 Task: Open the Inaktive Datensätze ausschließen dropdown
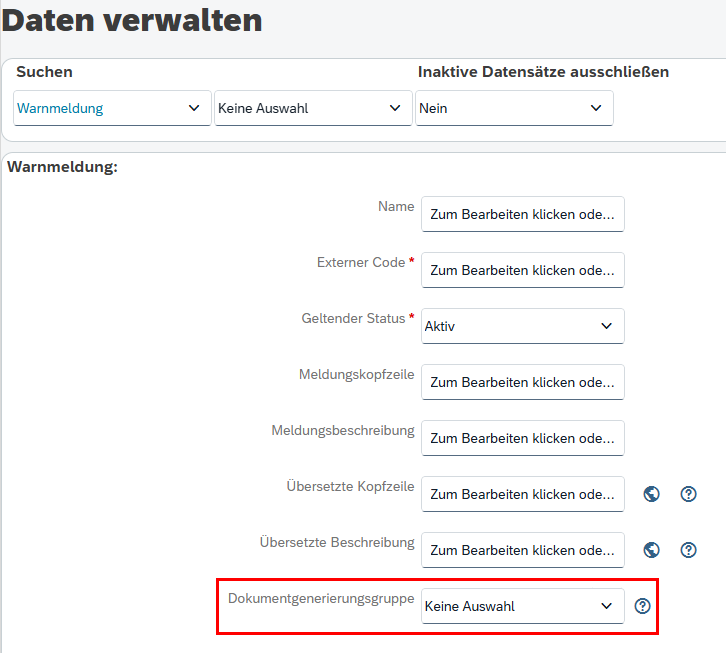514,108
